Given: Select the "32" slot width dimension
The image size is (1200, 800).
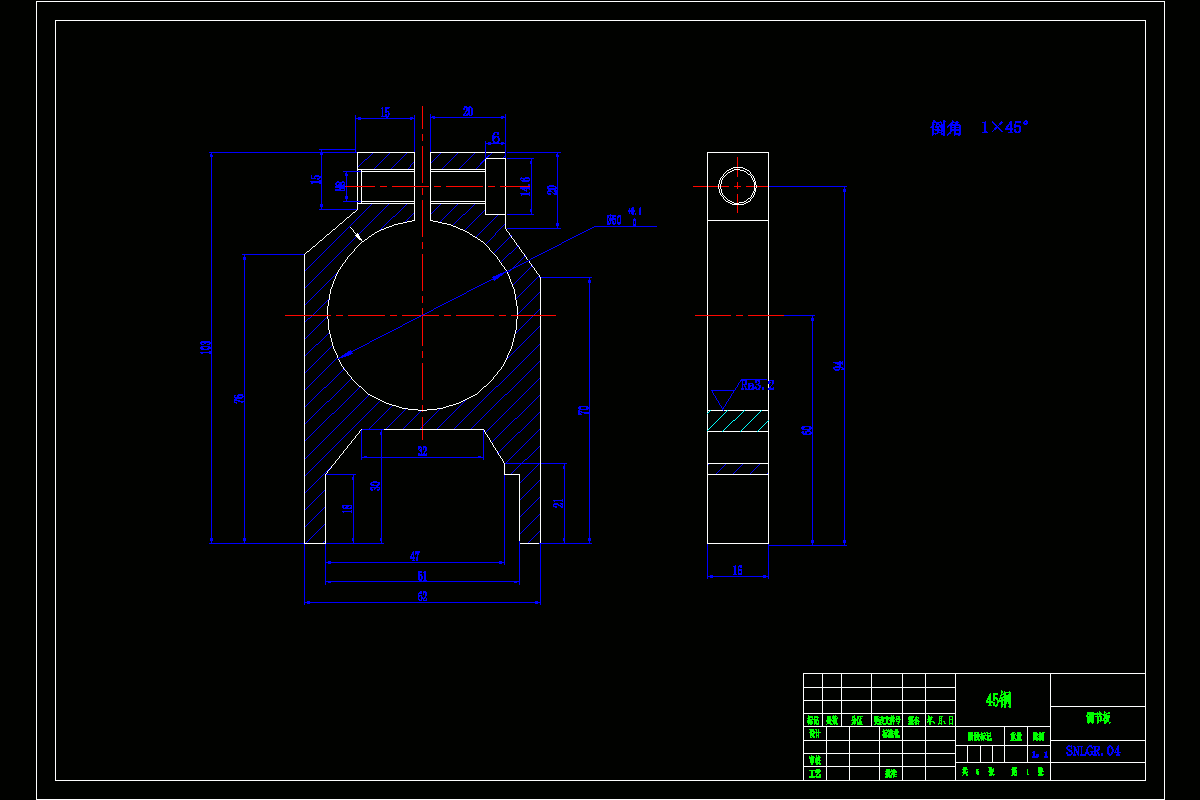Looking at the screenshot, I should 422,451.
